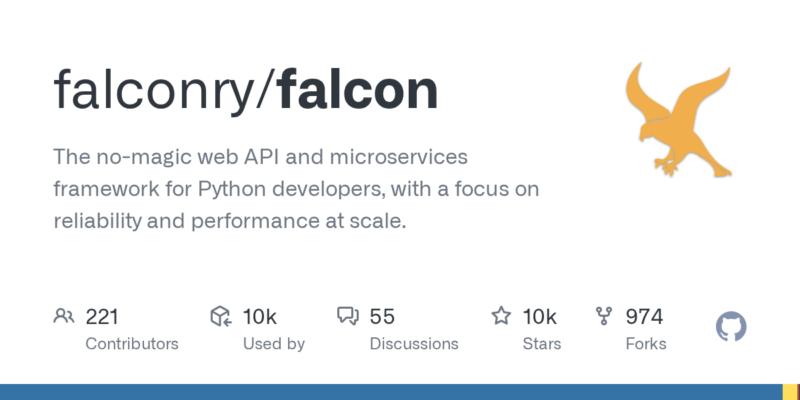Click the 10k count beside the star icon
The width and height of the screenshot is (800, 400).
tap(539, 317)
